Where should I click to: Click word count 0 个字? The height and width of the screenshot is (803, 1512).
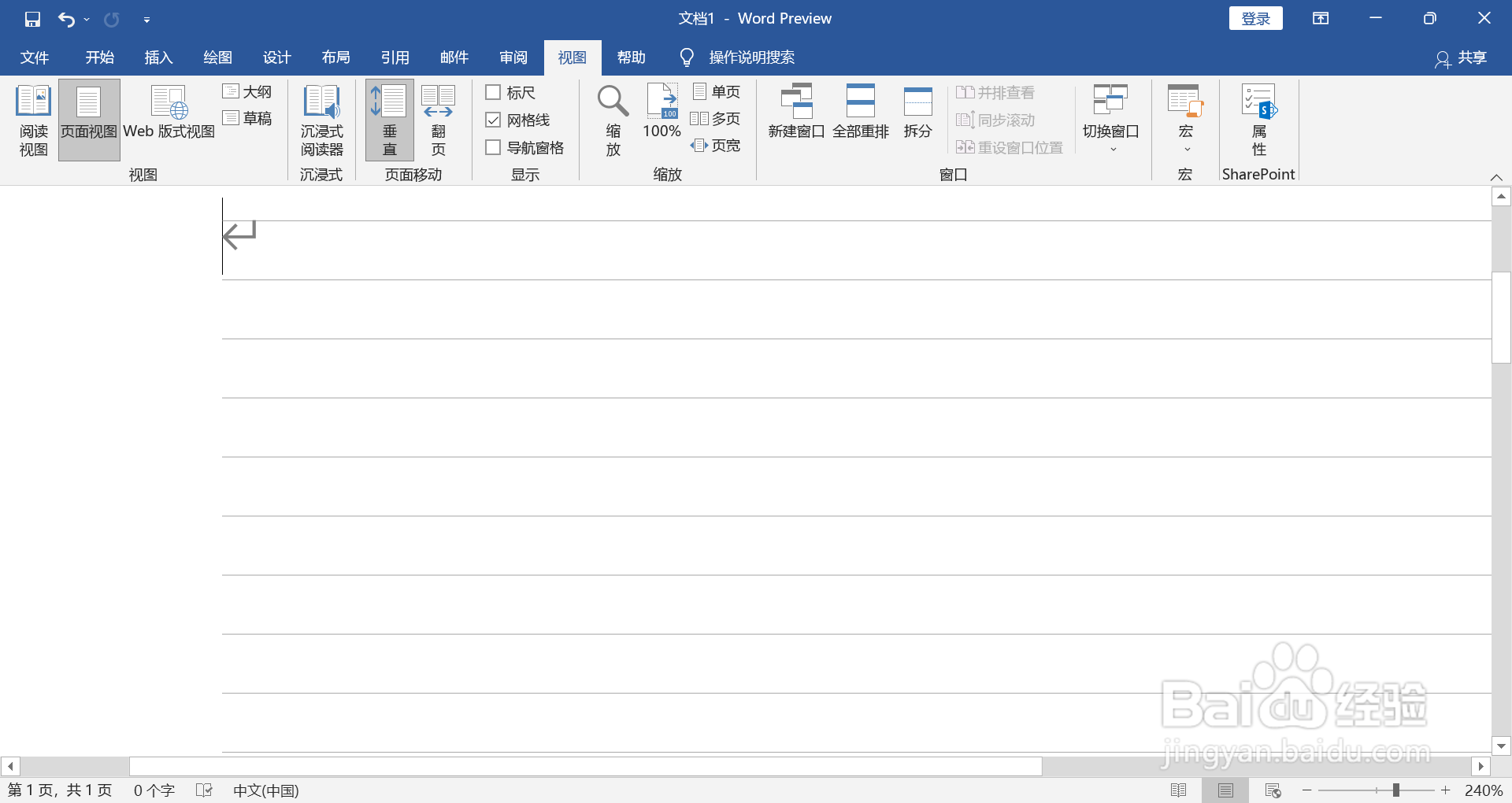tap(154, 790)
